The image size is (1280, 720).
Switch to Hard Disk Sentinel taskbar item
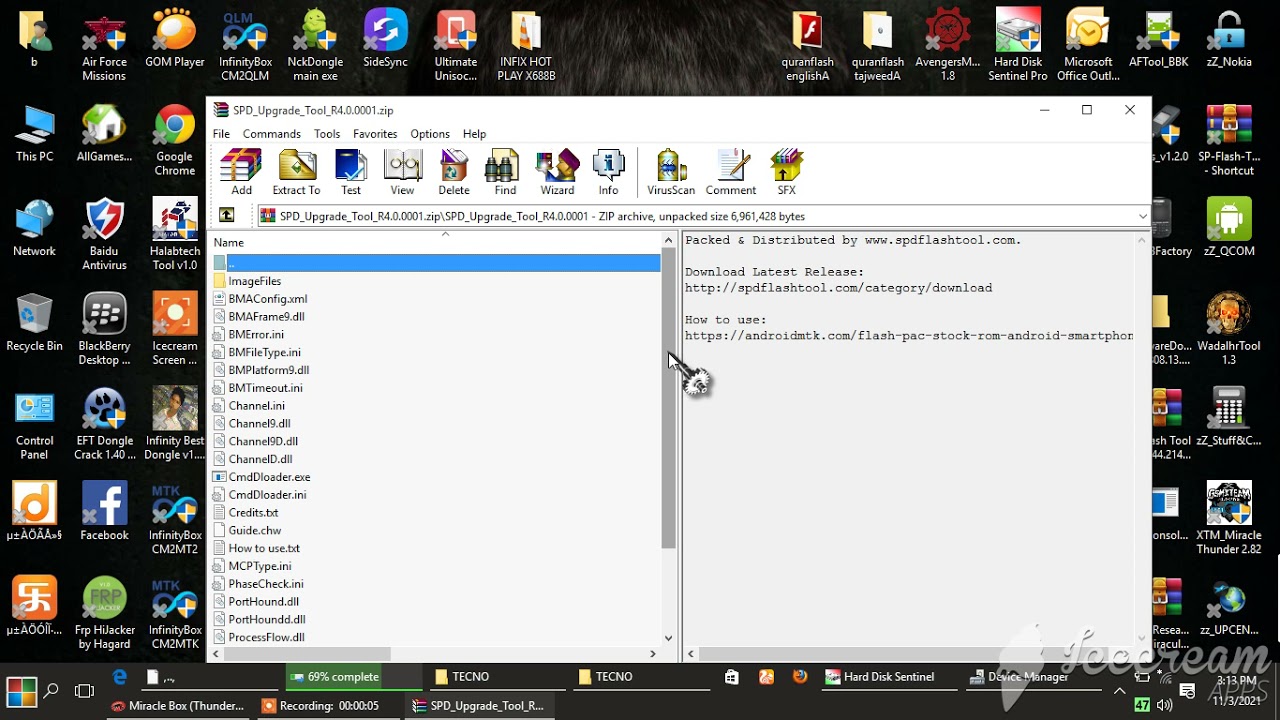pyautogui.click(x=890, y=677)
